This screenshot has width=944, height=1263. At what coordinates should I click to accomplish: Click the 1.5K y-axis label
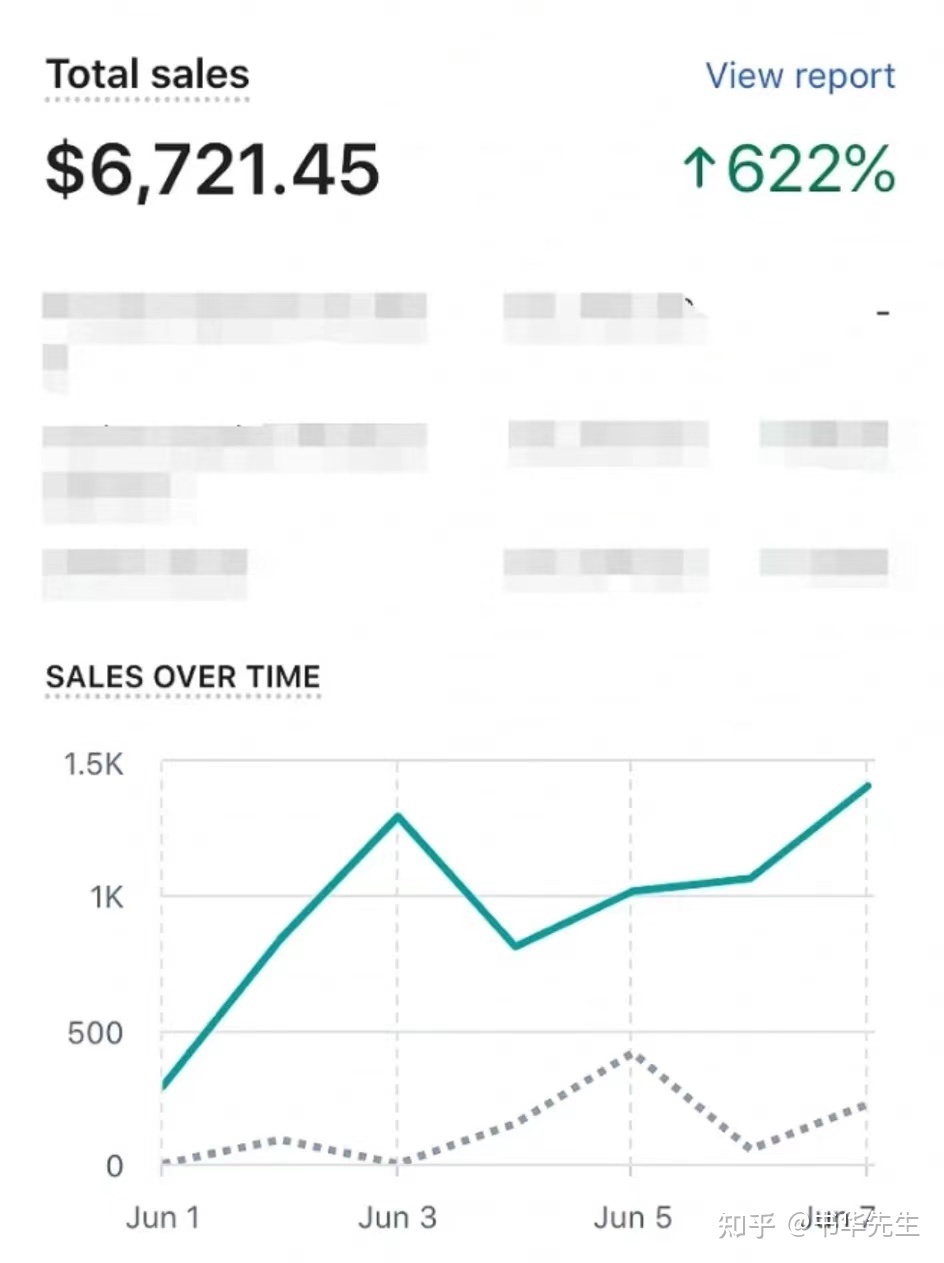click(93, 765)
